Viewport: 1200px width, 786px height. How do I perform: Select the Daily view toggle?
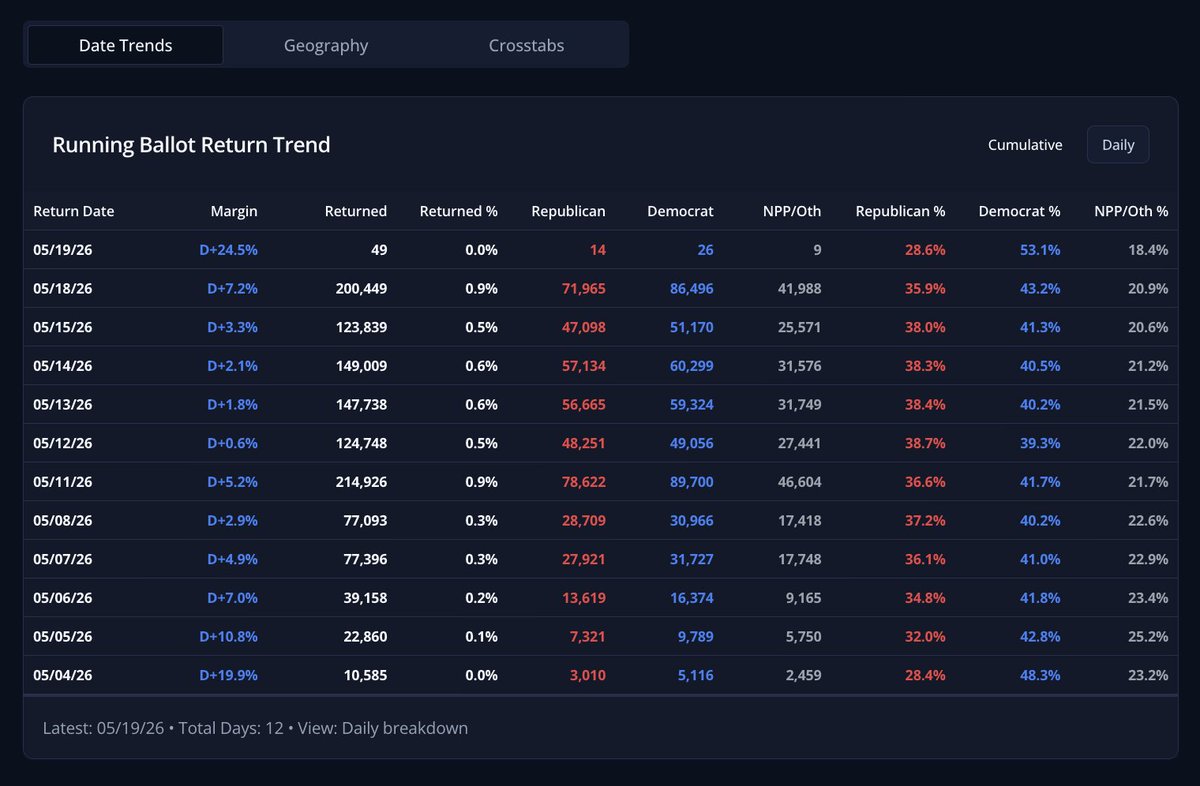pos(1118,145)
